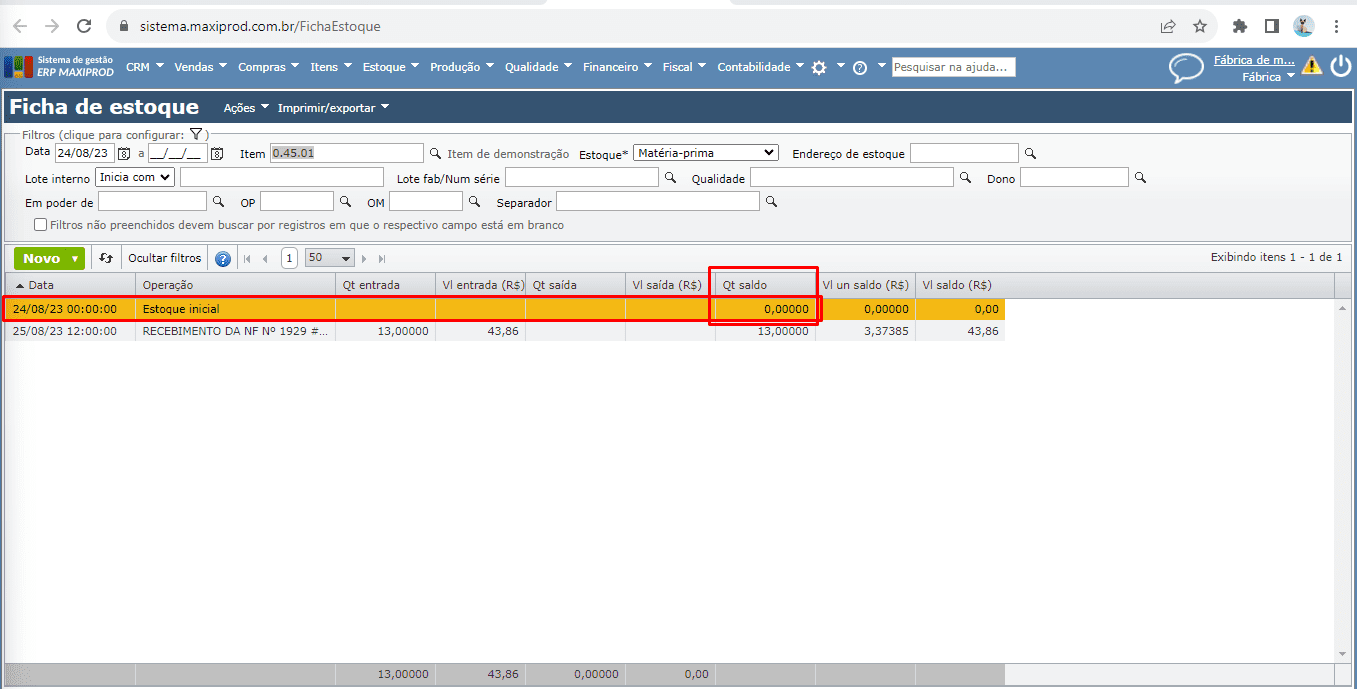The width and height of the screenshot is (1357, 689).
Task: Open the Fábrica company dropdown
Action: coord(1268,76)
